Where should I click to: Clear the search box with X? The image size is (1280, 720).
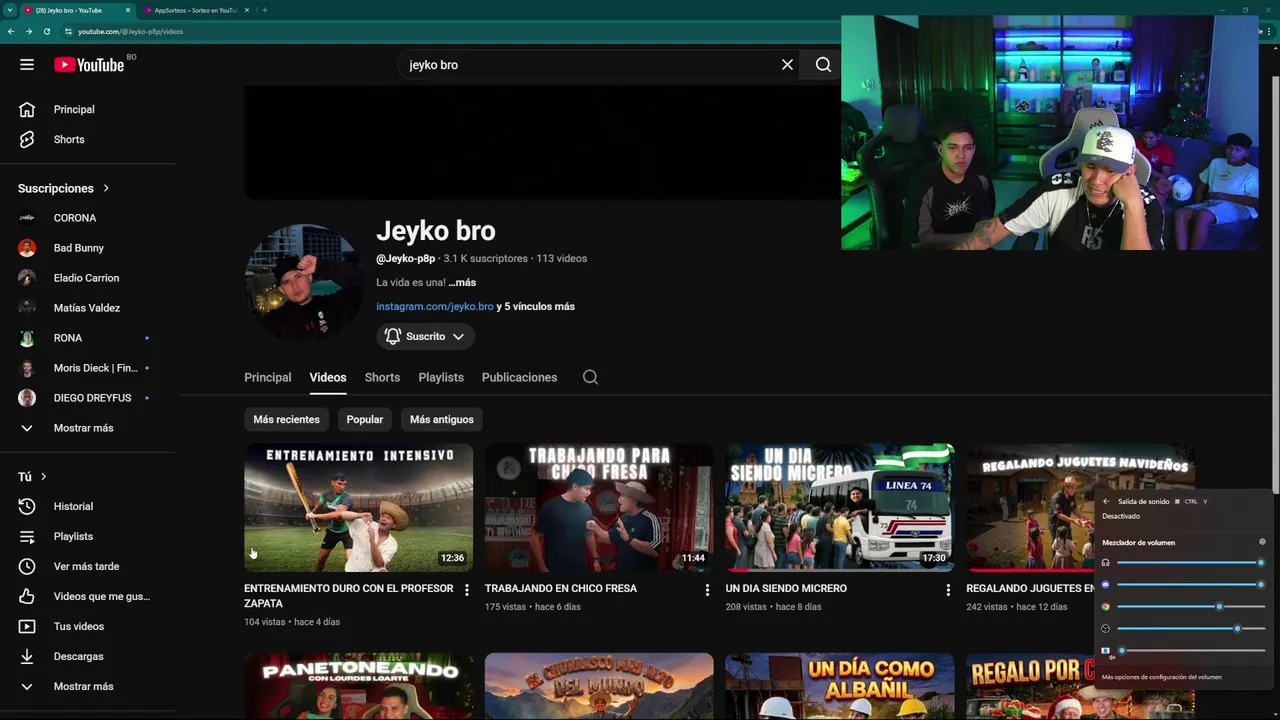point(787,64)
